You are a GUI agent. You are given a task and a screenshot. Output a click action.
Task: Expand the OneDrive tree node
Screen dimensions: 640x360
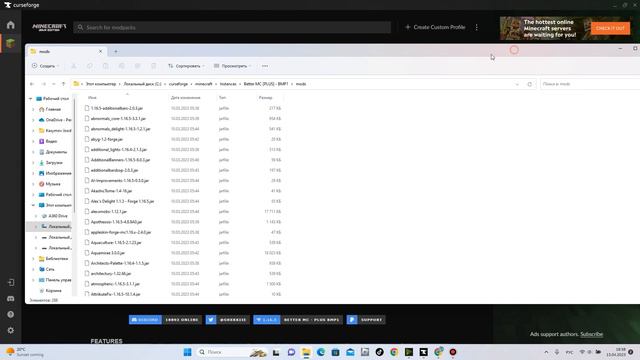tap(33, 120)
